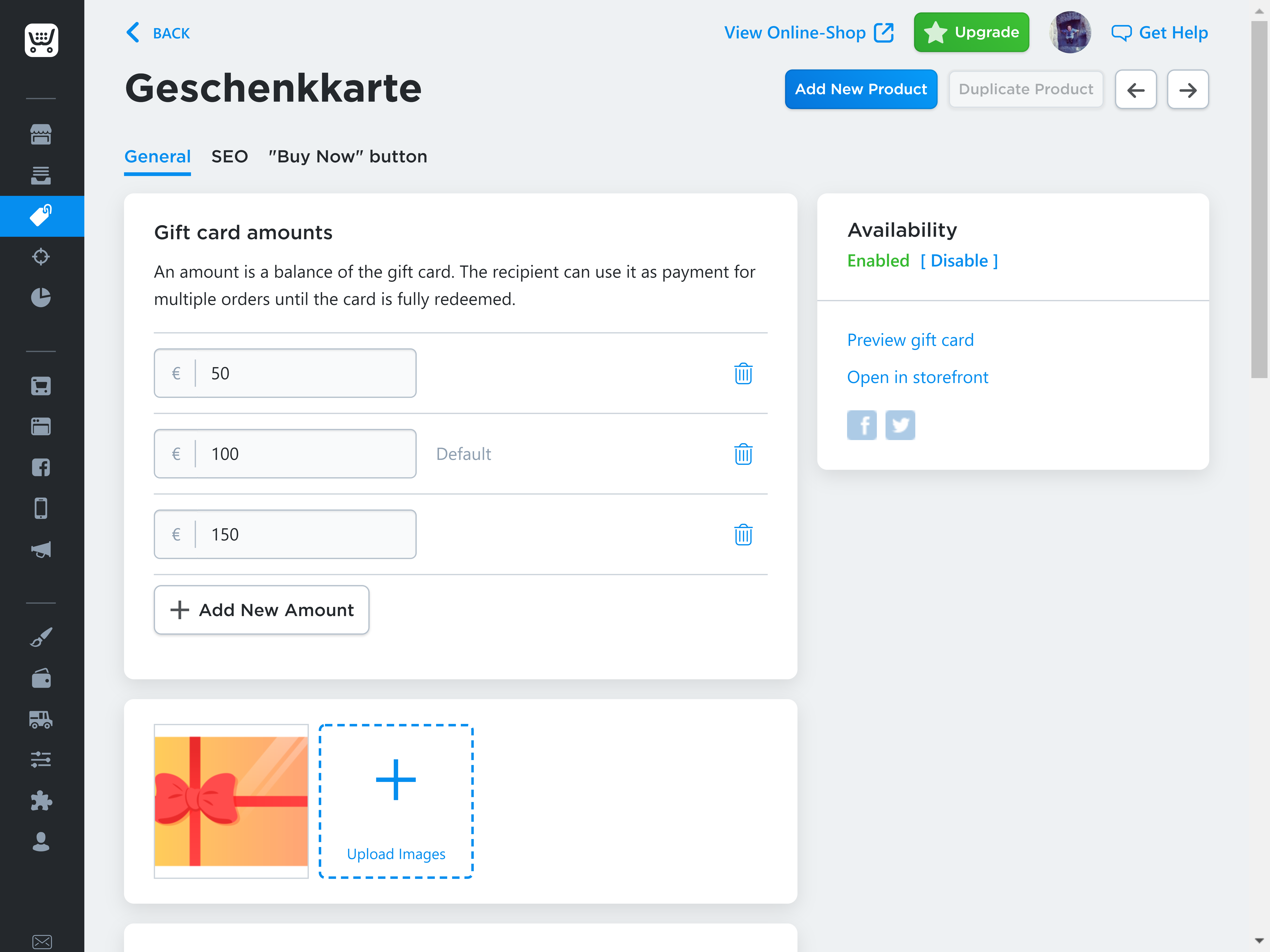This screenshot has width=1270, height=952.
Task: Open the pie chart reports icon
Action: (41, 297)
